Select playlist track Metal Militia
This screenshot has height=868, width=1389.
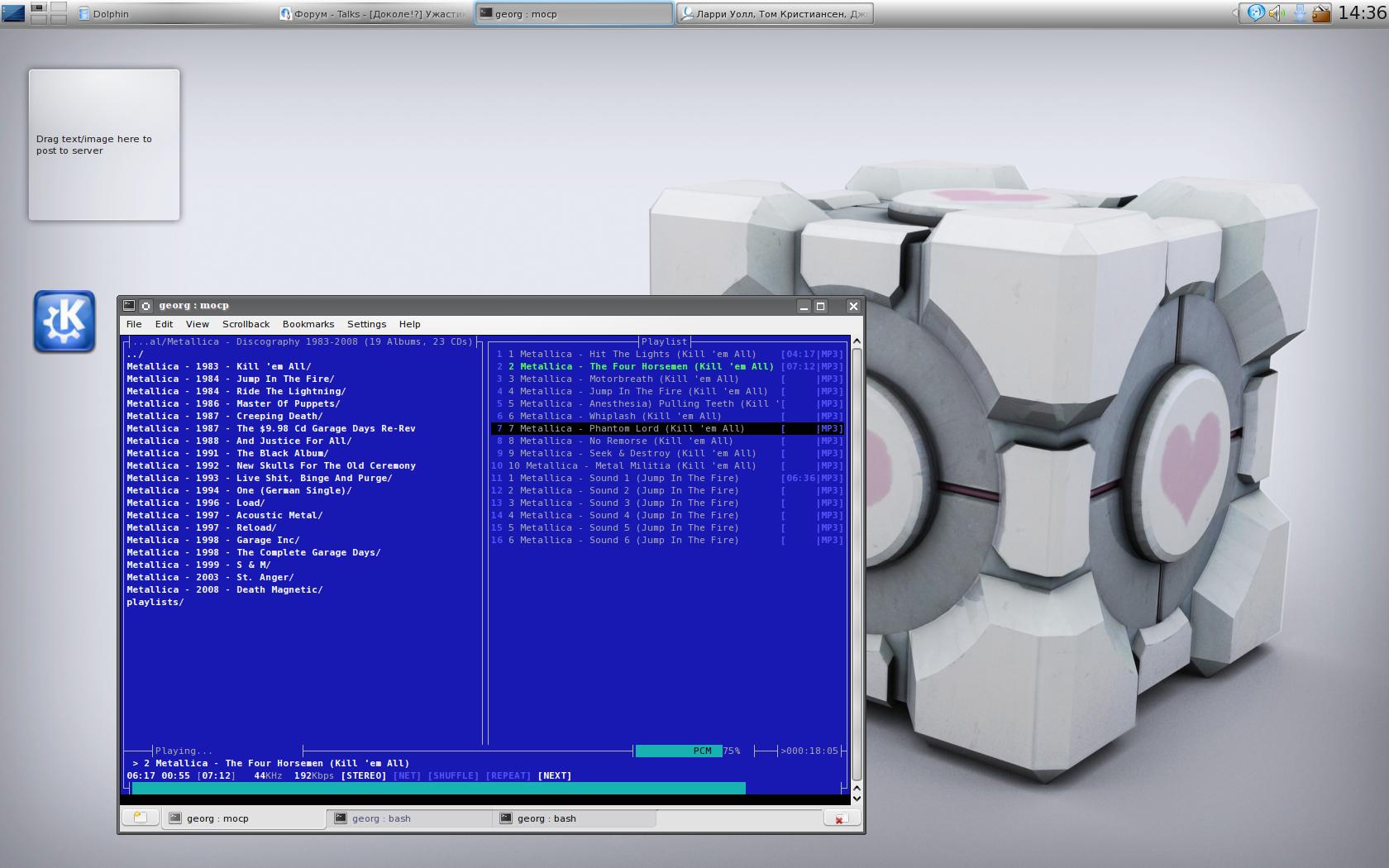coord(667,465)
